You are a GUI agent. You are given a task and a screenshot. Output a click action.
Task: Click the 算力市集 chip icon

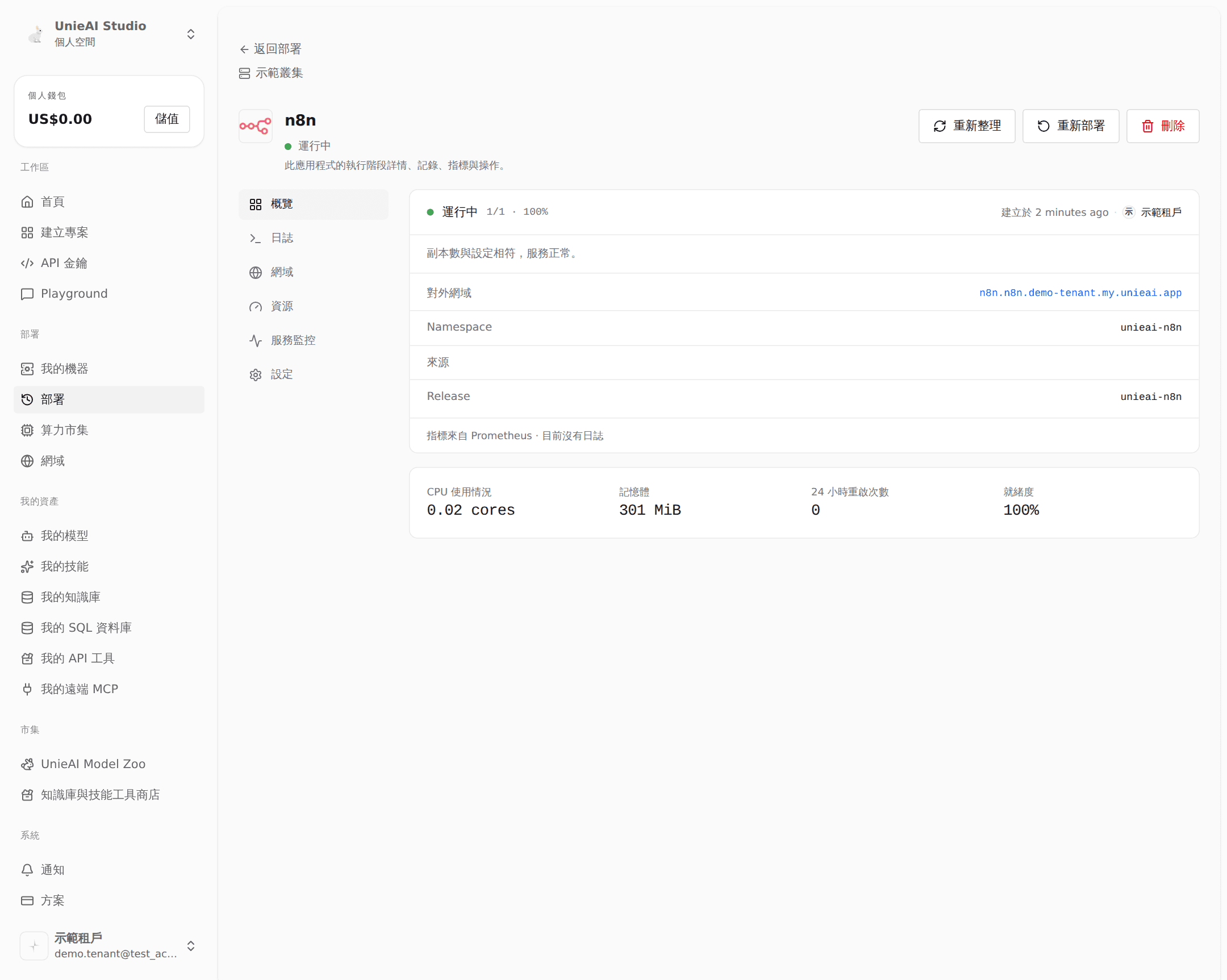(x=27, y=431)
